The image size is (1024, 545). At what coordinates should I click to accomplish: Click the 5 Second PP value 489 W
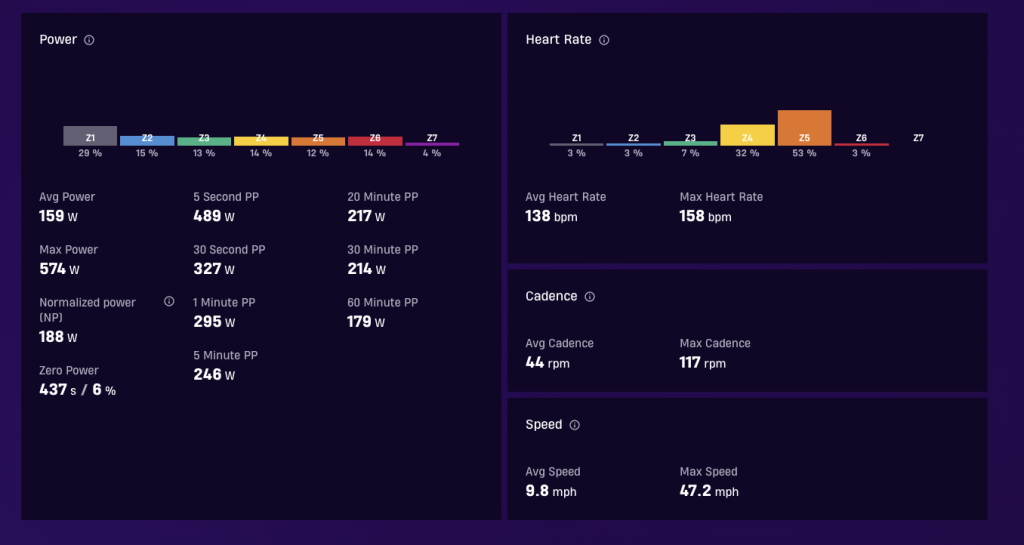(x=214, y=216)
